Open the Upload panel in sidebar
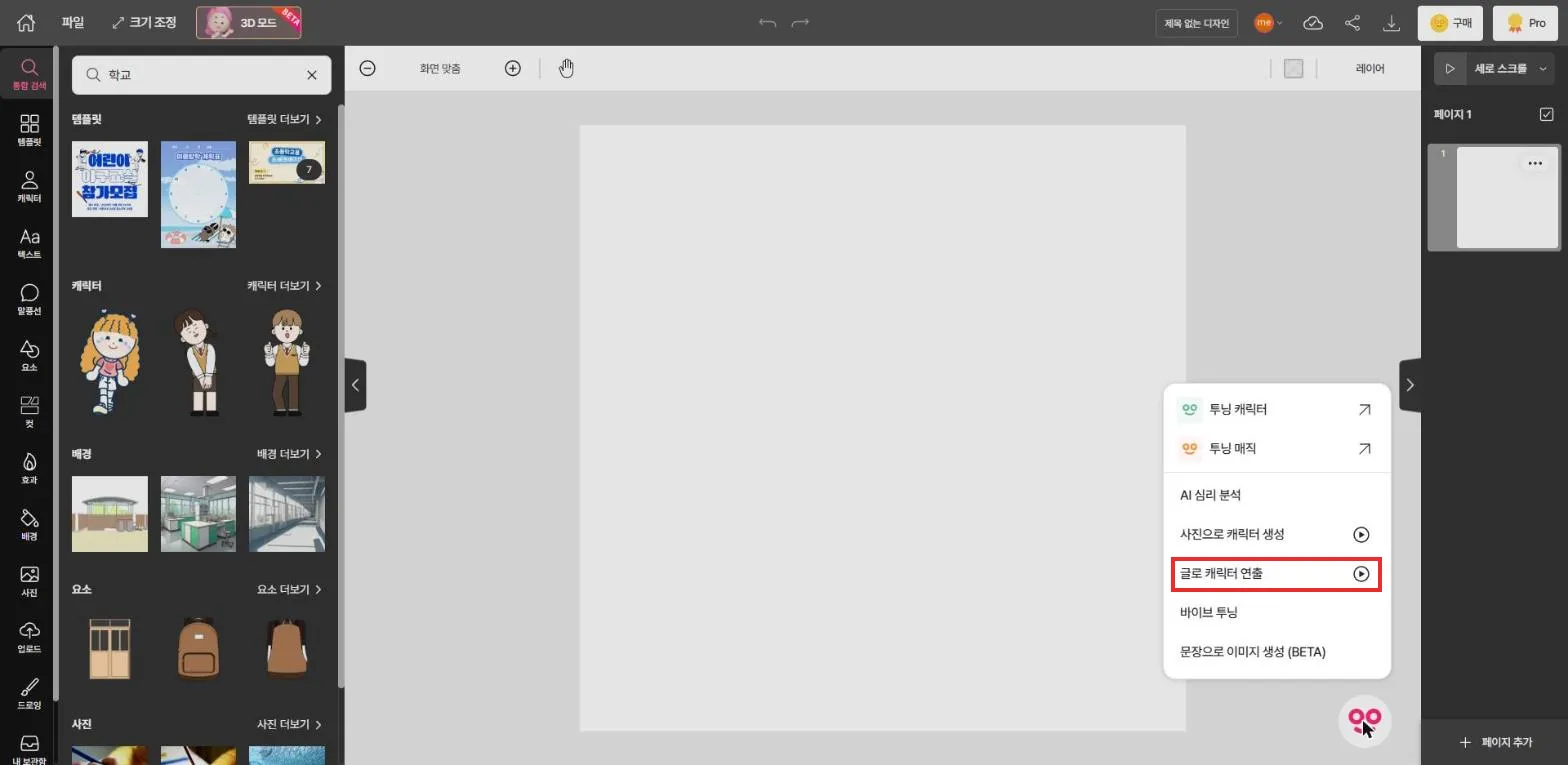 pos(29,637)
